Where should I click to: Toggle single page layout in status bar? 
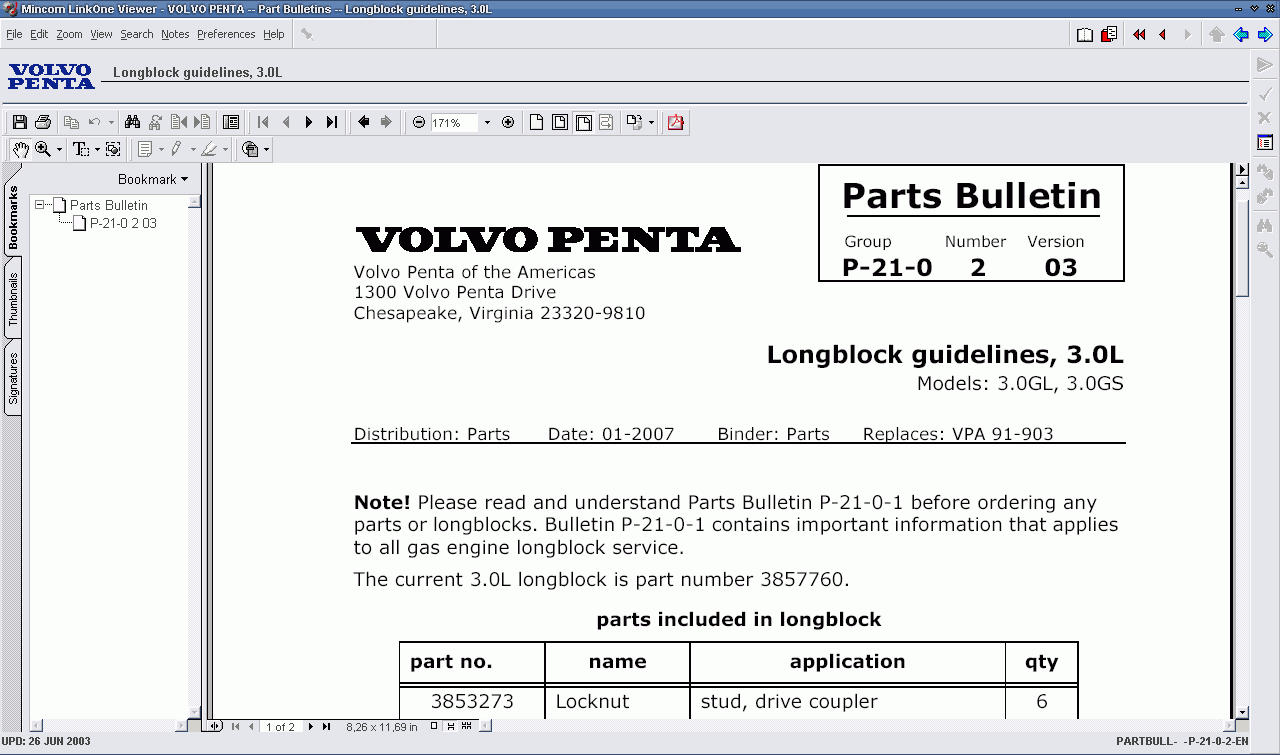[x=434, y=726]
